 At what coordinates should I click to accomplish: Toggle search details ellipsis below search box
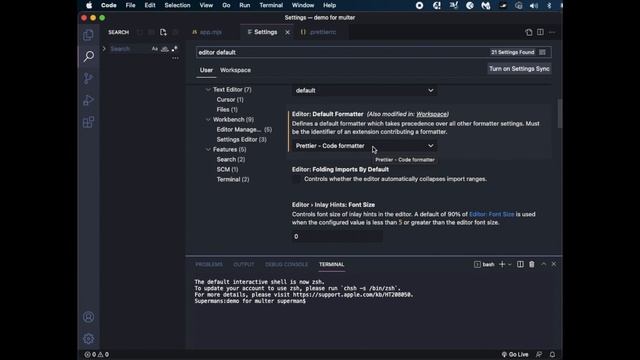point(175,58)
